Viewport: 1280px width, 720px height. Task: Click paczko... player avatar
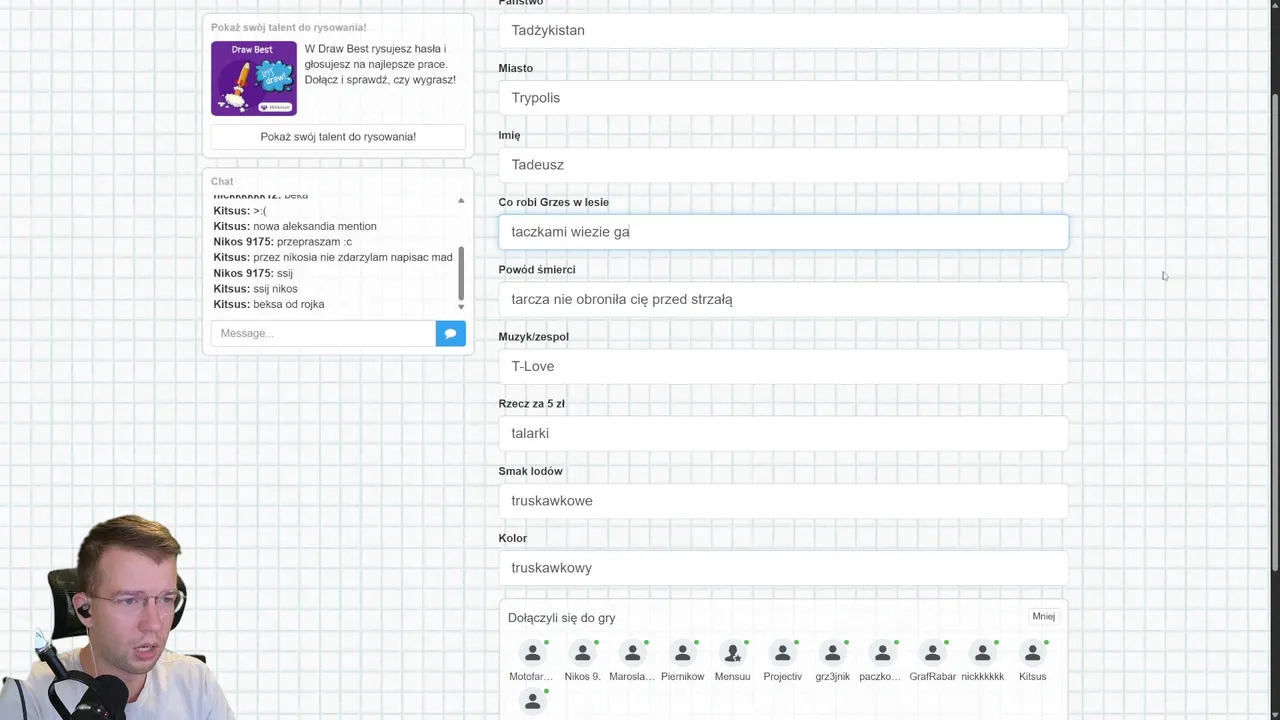point(882,653)
